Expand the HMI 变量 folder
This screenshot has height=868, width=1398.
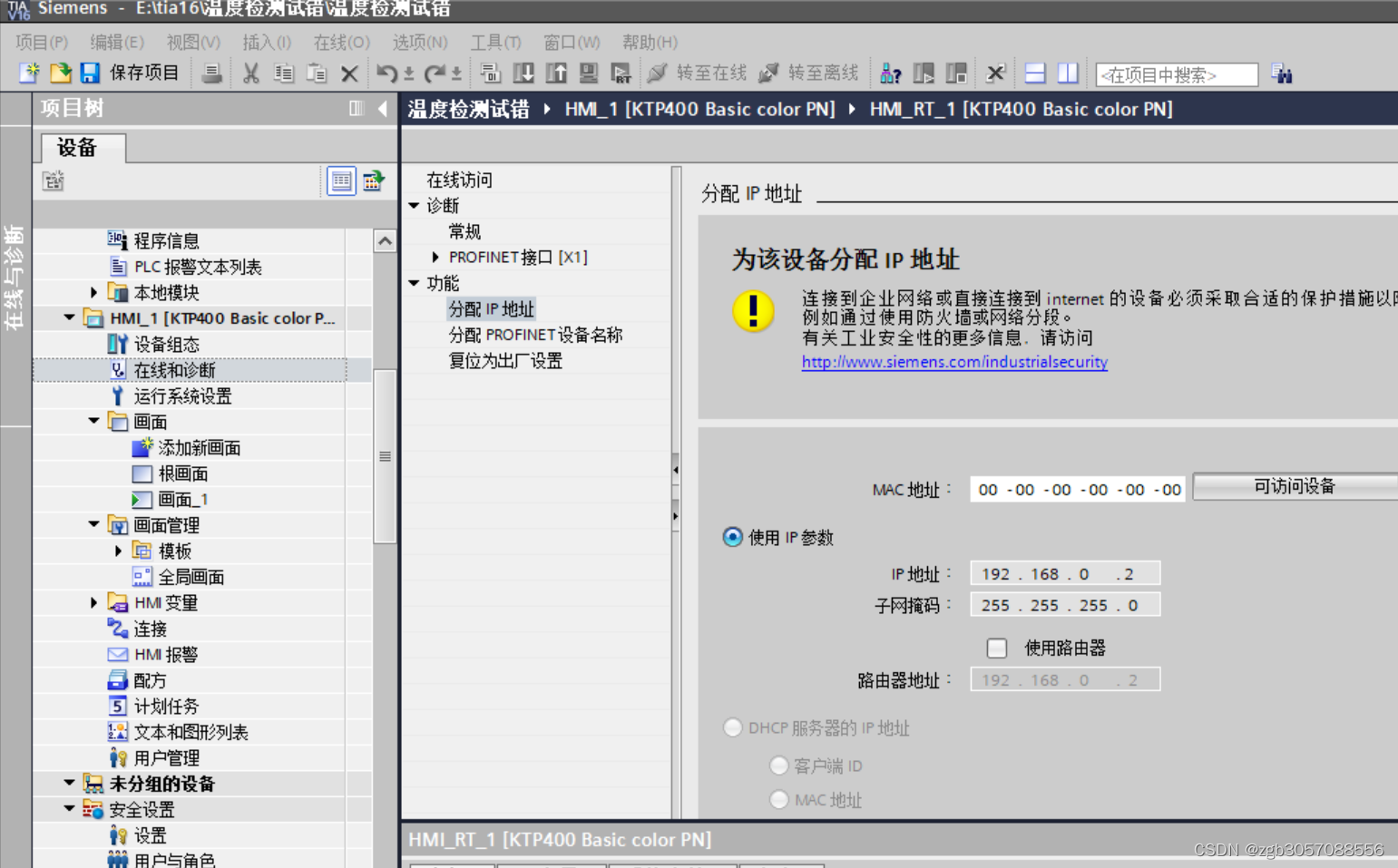point(93,602)
